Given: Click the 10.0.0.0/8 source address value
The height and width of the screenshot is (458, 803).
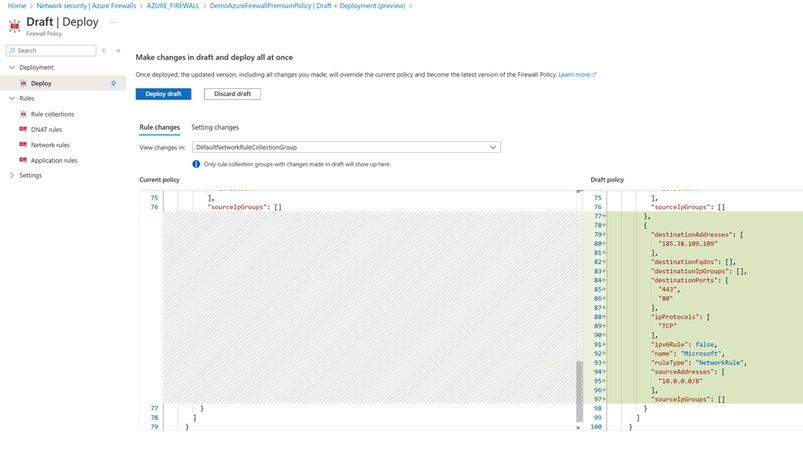Looking at the screenshot, I should click(680, 381).
